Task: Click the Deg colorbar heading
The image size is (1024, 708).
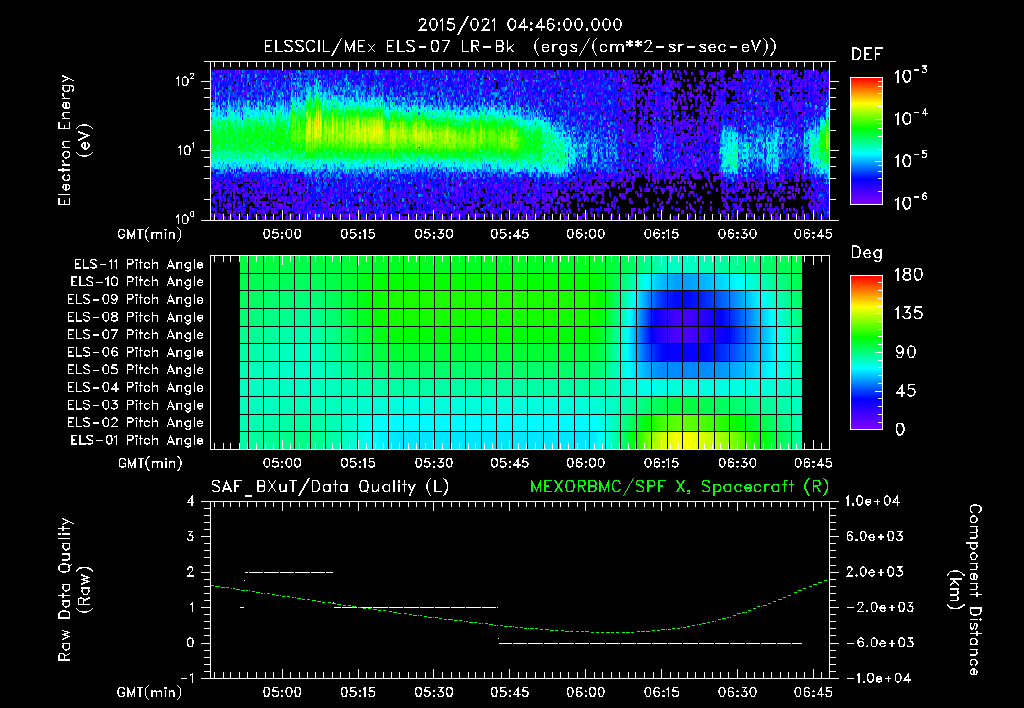Action: 867,253
